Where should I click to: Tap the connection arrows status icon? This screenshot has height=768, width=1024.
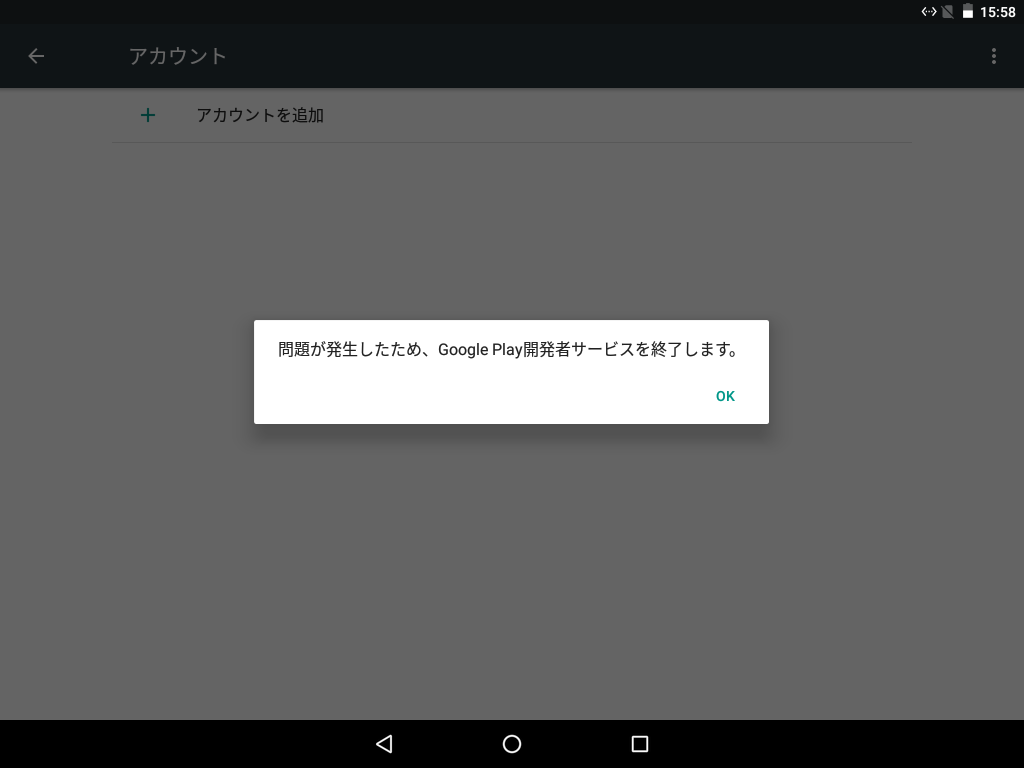pyautogui.click(x=929, y=11)
